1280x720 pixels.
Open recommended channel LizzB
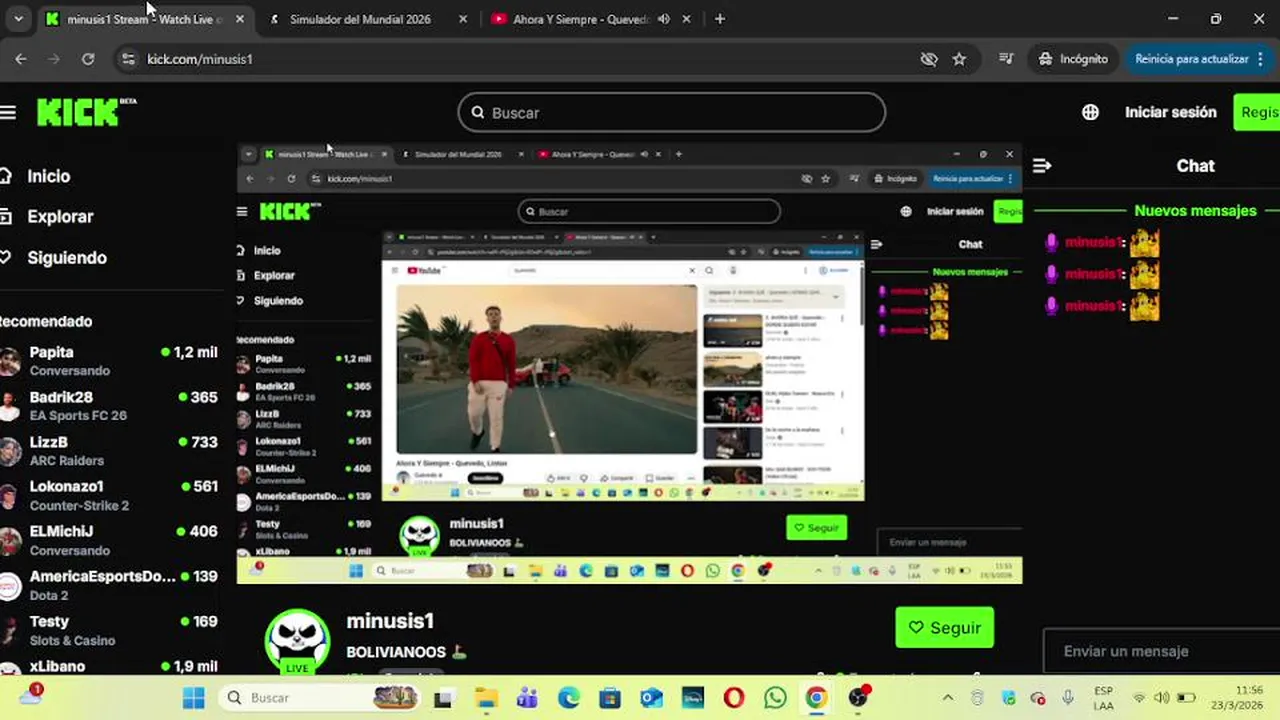(x=110, y=451)
